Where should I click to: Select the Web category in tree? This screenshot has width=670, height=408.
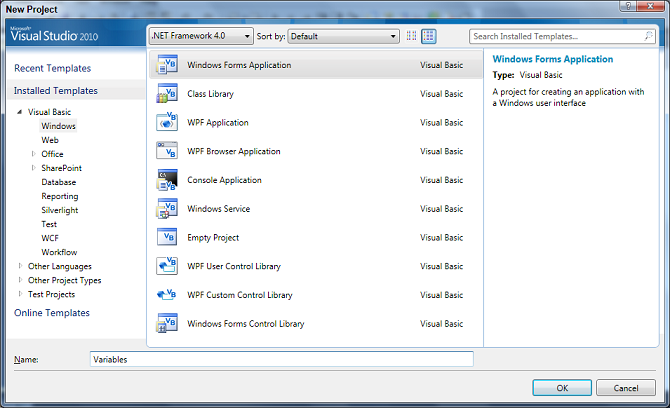click(x=50, y=140)
